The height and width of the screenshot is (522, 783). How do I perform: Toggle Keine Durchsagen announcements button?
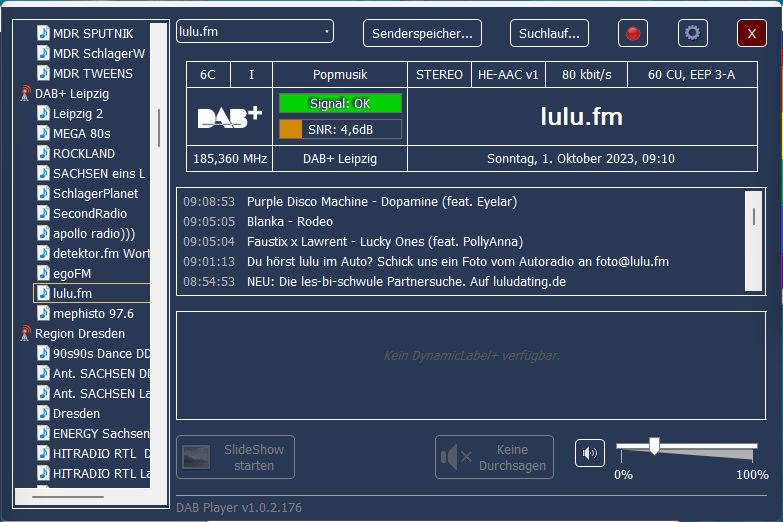(494, 457)
